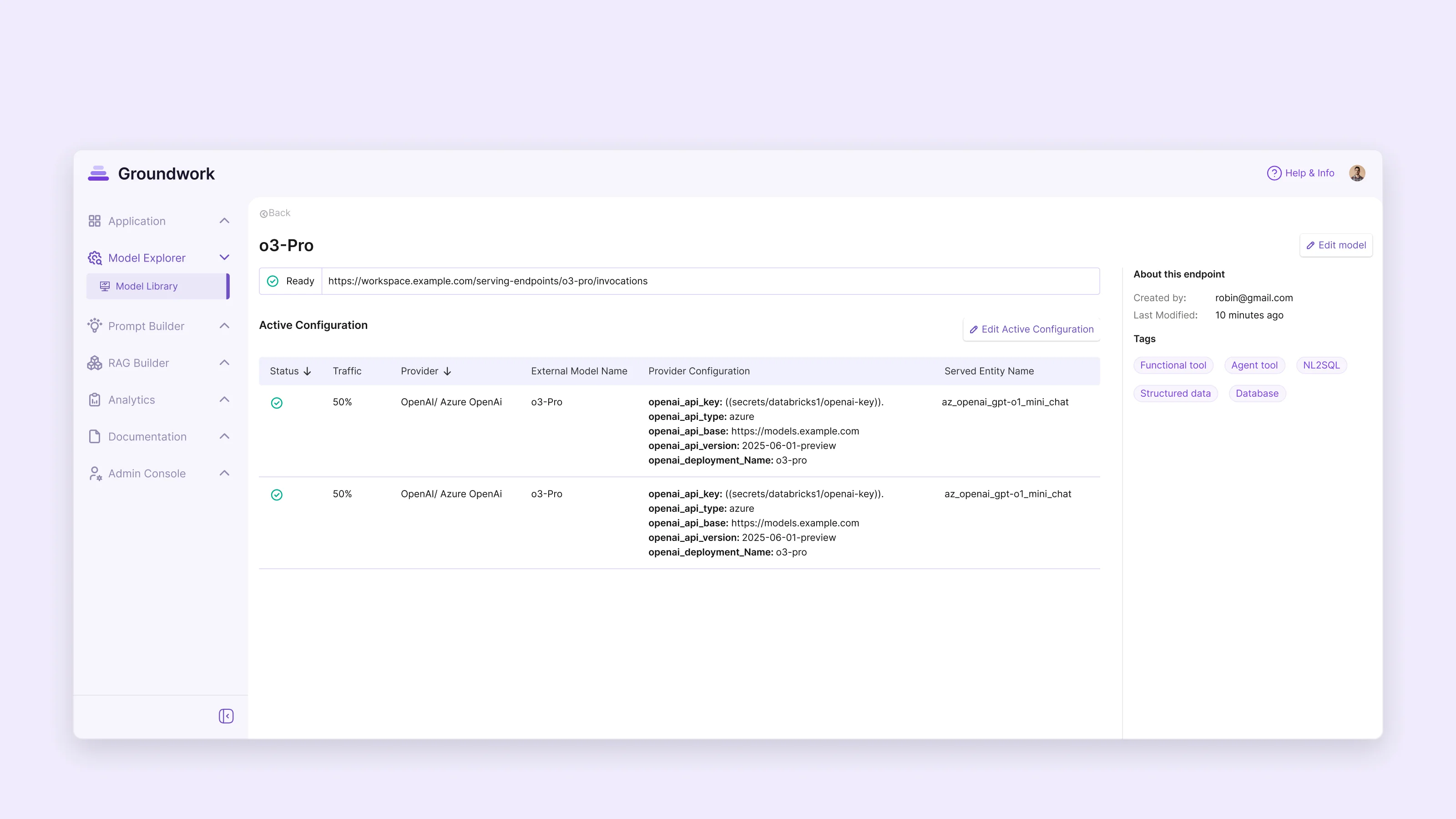
Task: Select Model Library in the sidebar
Action: point(158,287)
